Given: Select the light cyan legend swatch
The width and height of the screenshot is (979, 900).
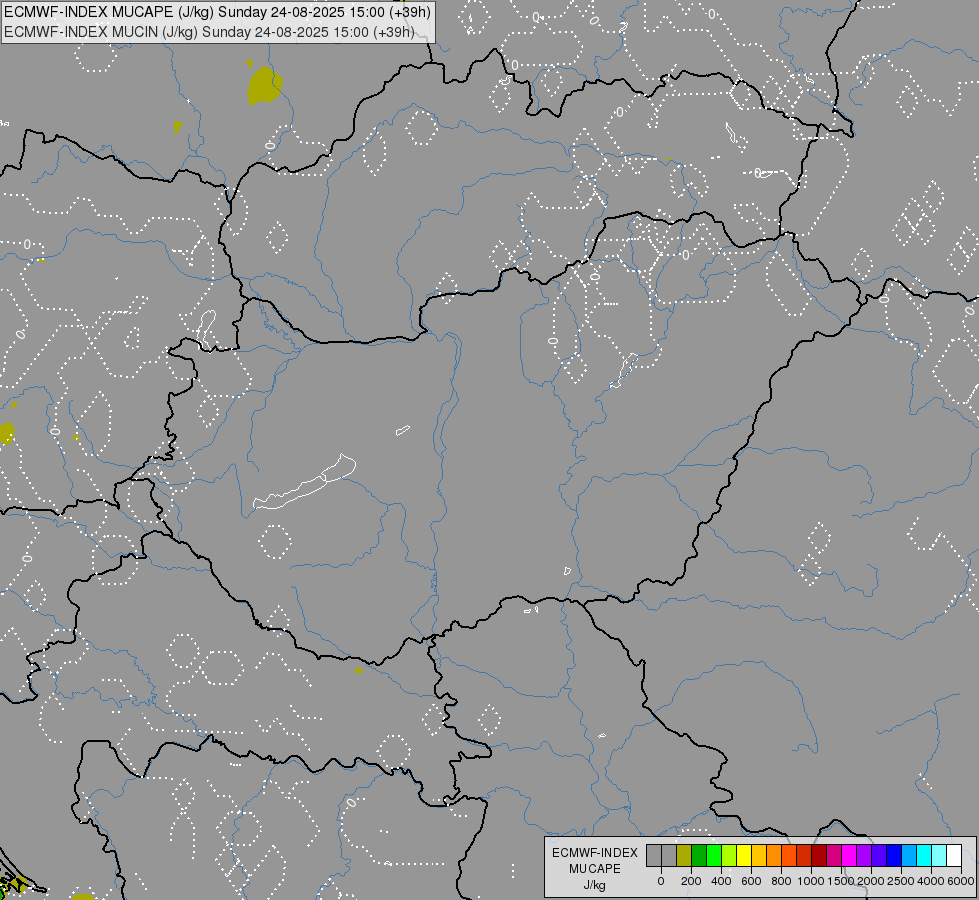Looking at the screenshot, I should [940, 855].
